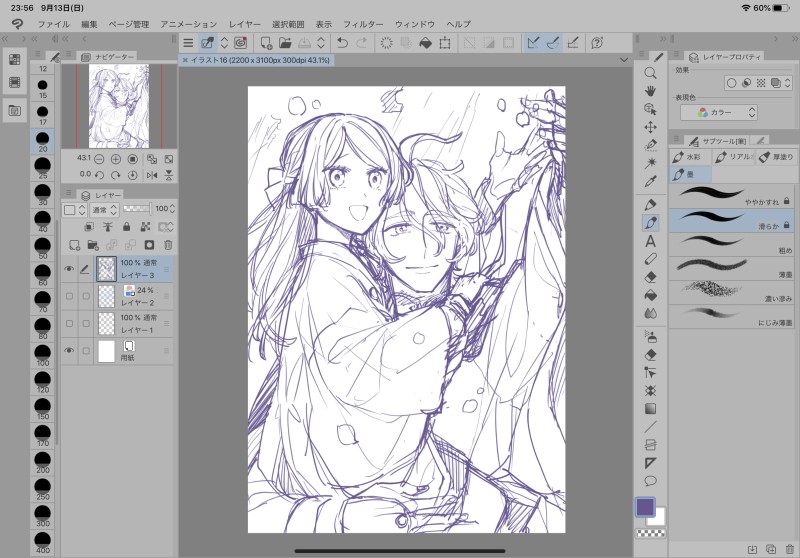Image resolution: width=800 pixels, height=558 pixels.
Task: Open the ファイル menu
Action: 54,24
